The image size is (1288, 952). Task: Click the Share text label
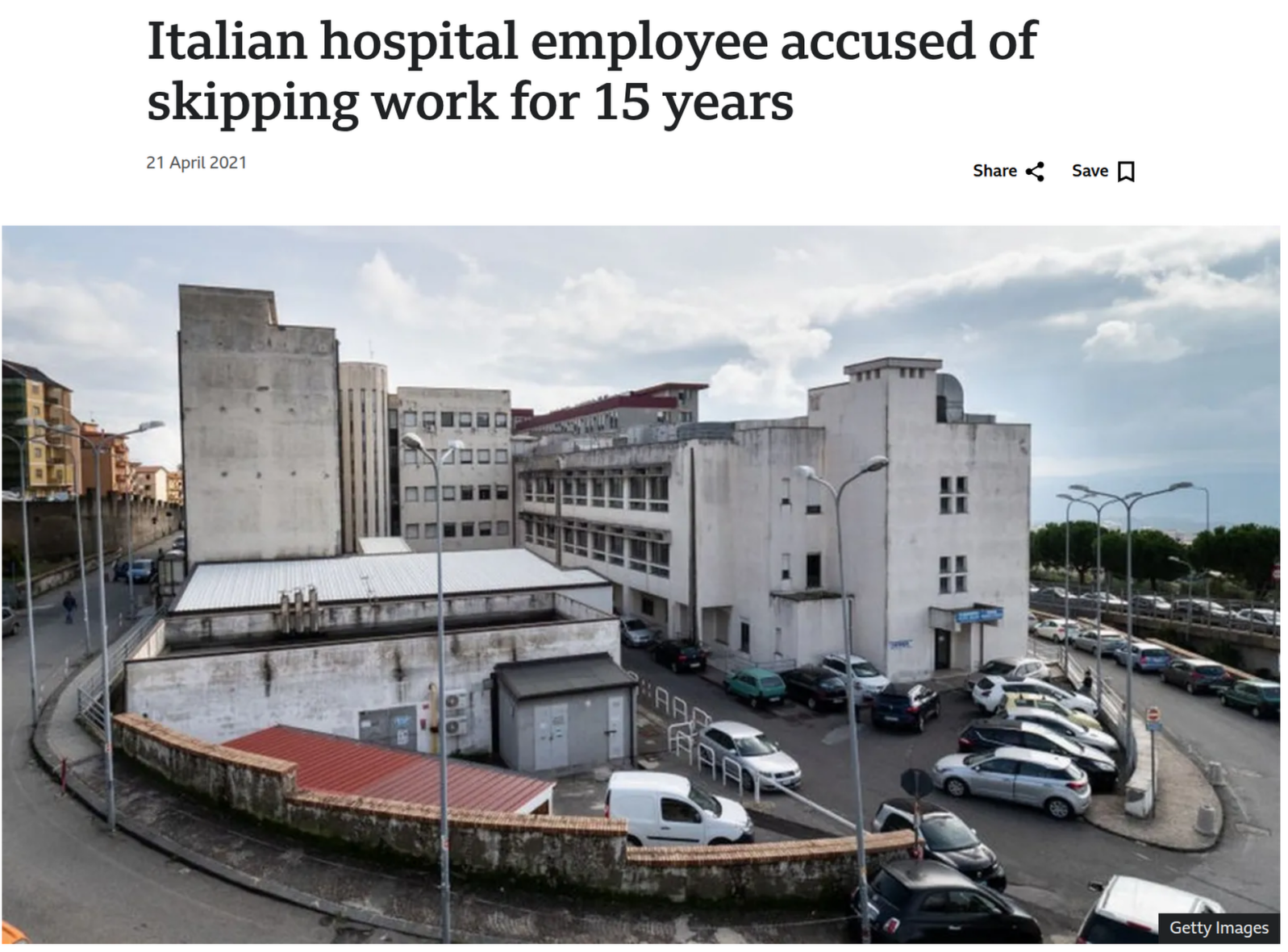(994, 171)
